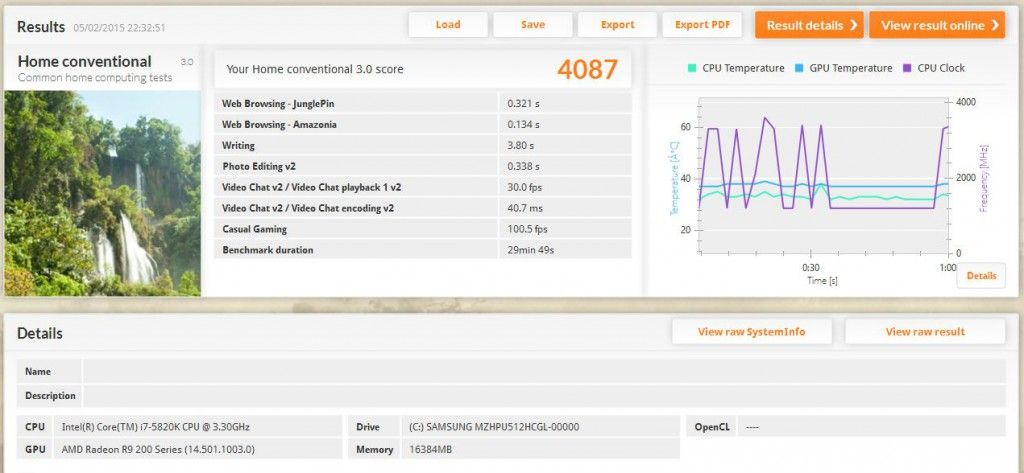Click the Name input field

pyautogui.click(x=544, y=371)
